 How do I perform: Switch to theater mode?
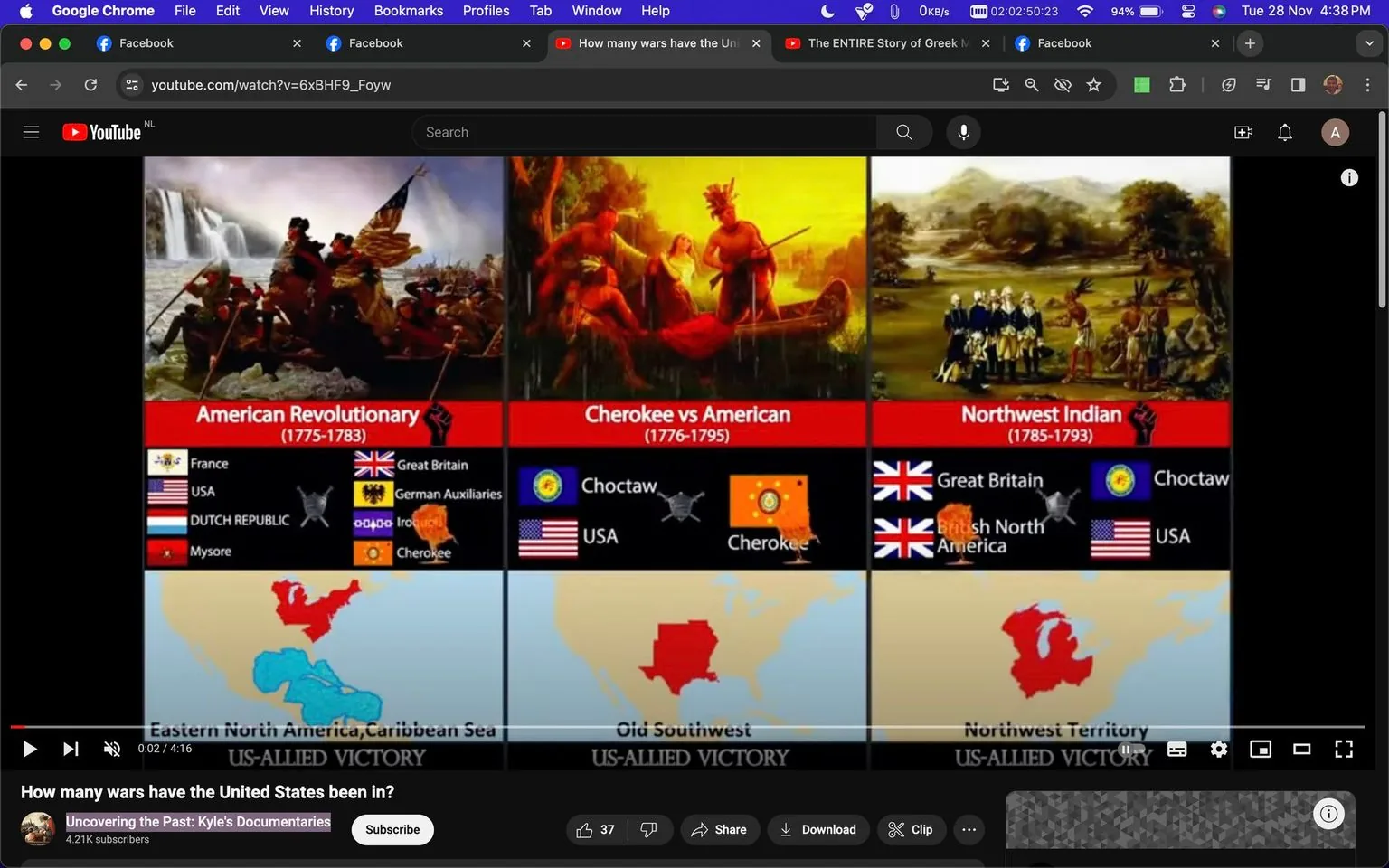pyautogui.click(x=1301, y=749)
